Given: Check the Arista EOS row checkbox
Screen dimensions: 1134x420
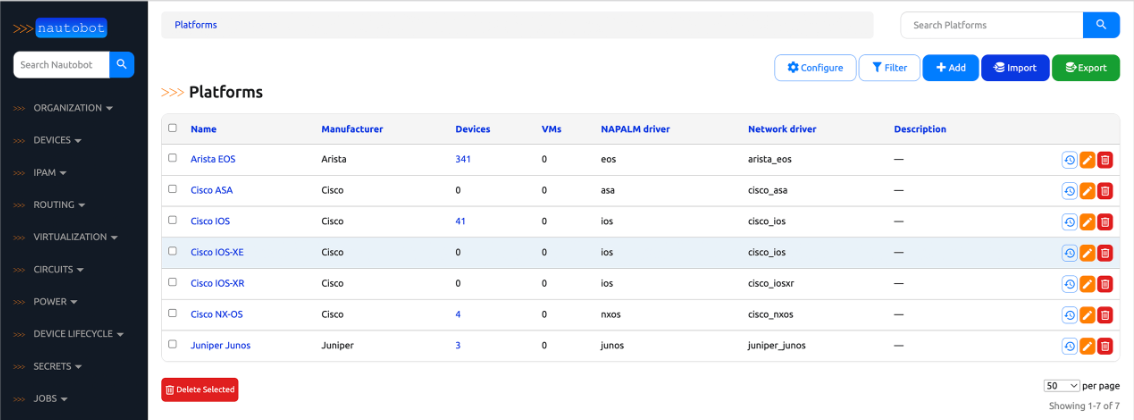Looking at the screenshot, I should tap(172, 158).
